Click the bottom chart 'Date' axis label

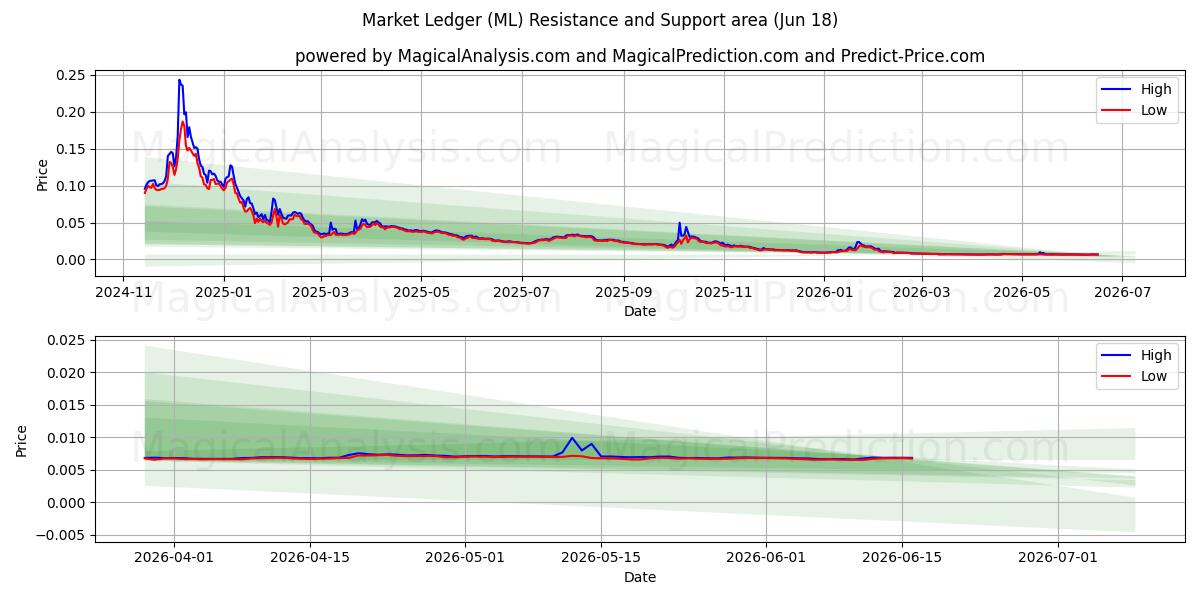[x=640, y=577]
